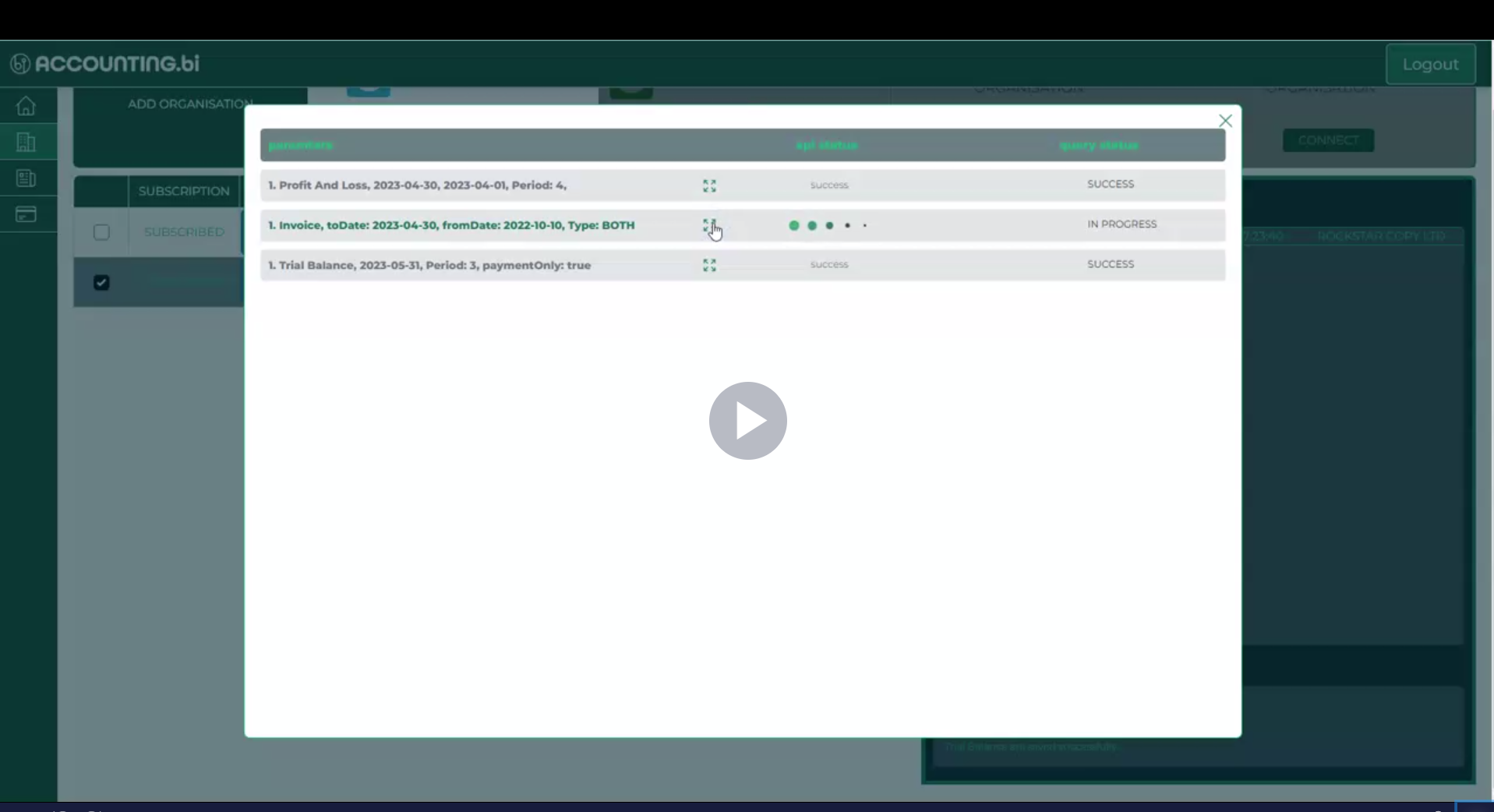Play the video using center play button
Viewport: 1494px width, 812px height.
747,421
